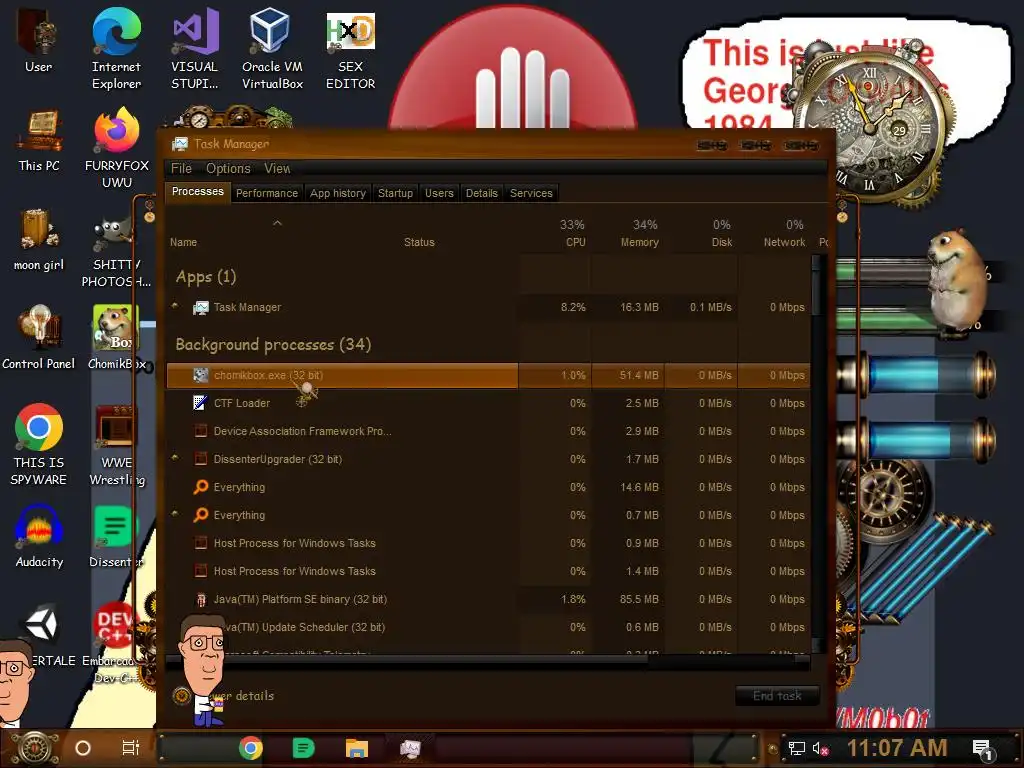This screenshot has height=768, width=1024.
Task: Click the steampunk clock desktop gadget
Action: point(869,124)
